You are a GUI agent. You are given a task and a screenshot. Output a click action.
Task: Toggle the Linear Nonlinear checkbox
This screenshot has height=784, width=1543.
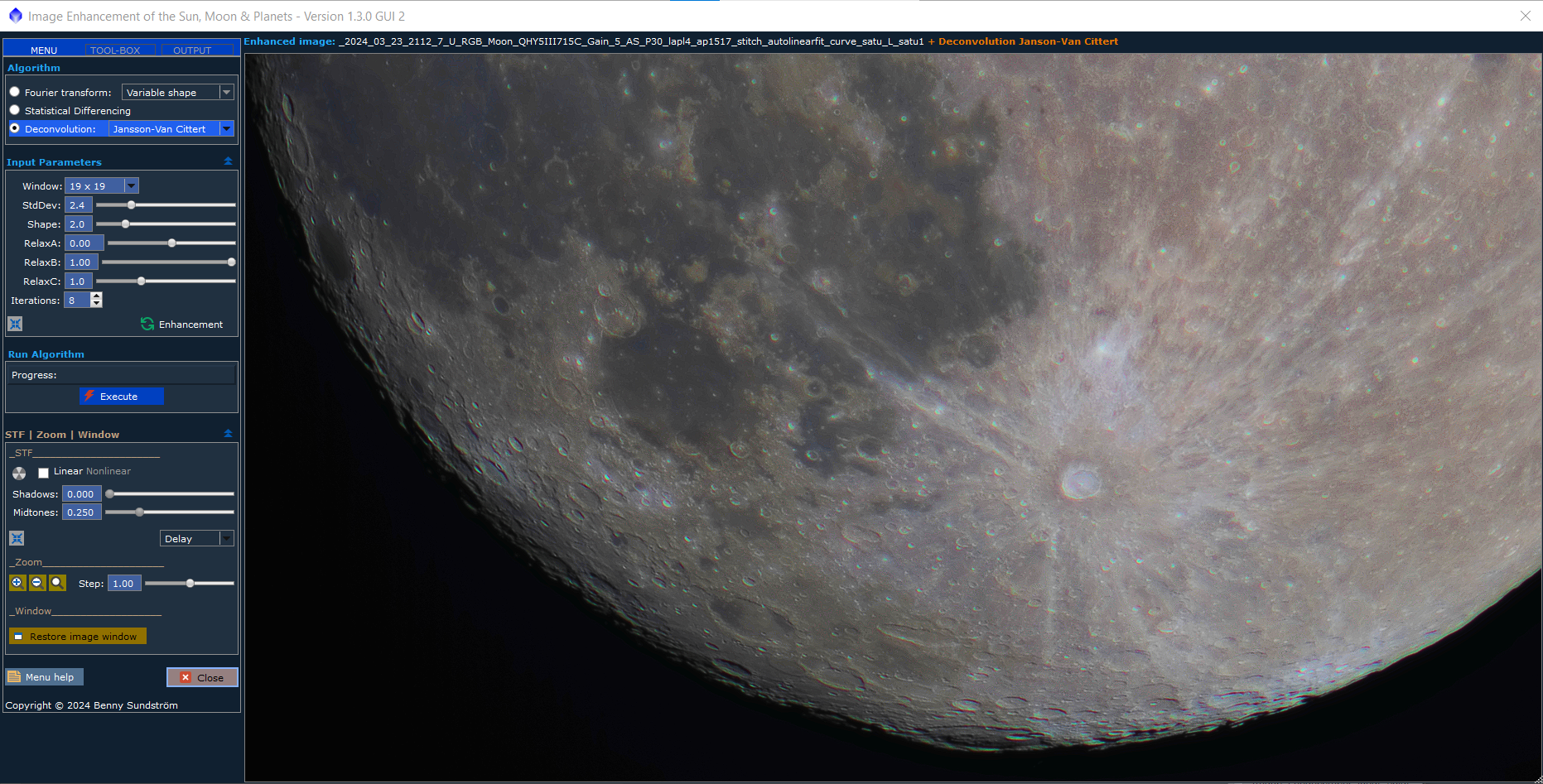click(43, 473)
